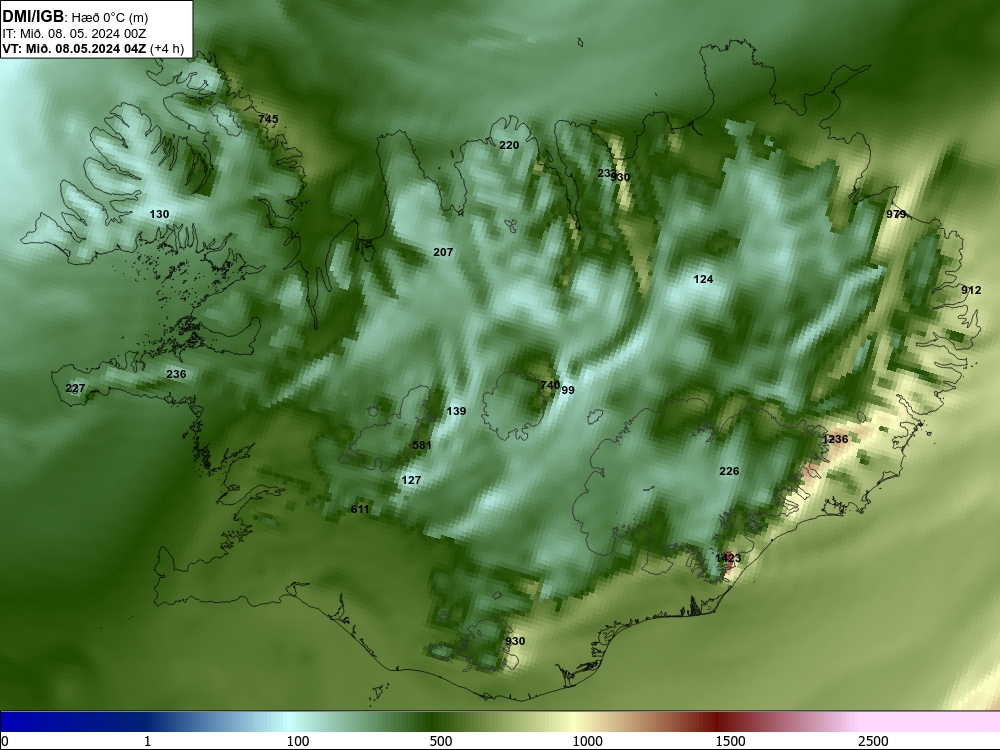Click the color scale label 1000

pyautogui.click(x=587, y=741)
